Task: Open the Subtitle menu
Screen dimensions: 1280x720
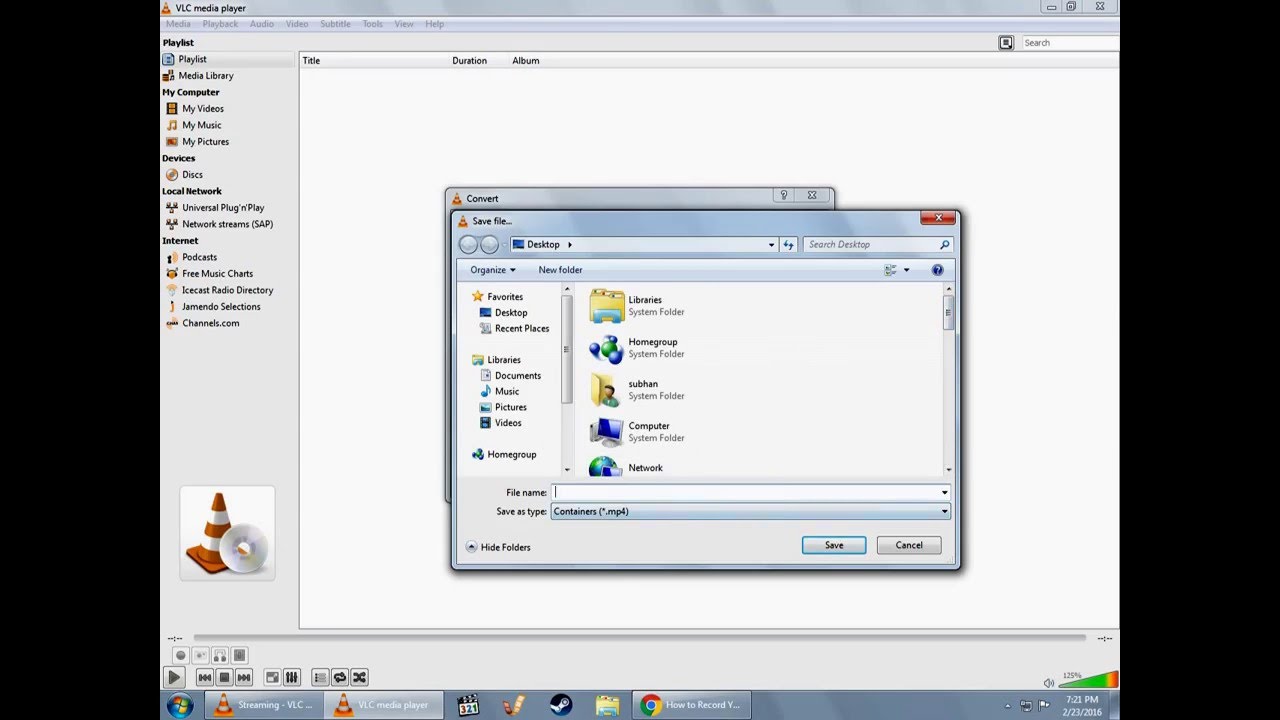Action: point(335,24)
